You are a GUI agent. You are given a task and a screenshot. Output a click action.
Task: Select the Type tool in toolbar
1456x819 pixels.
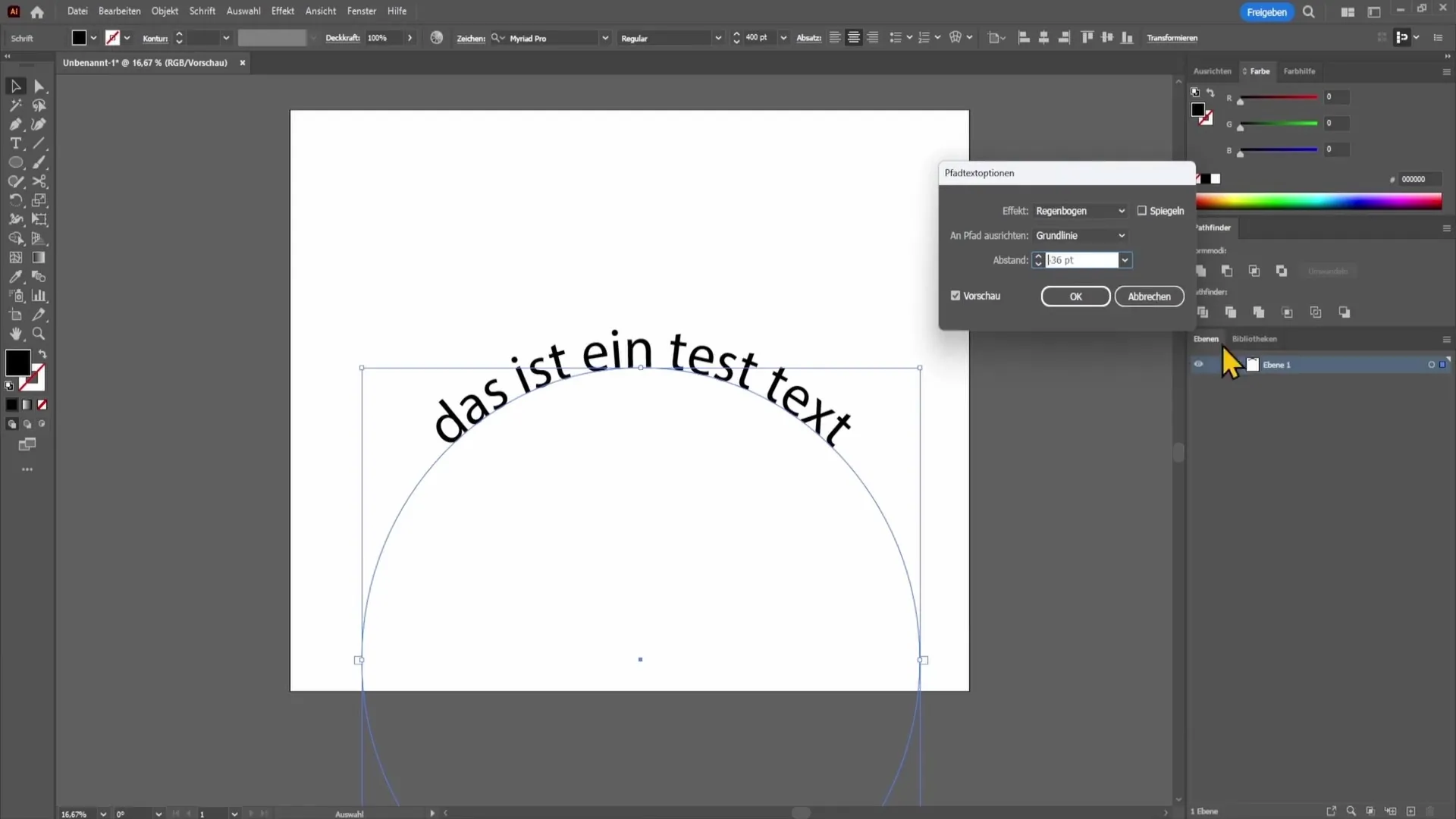tap(15, 143)
